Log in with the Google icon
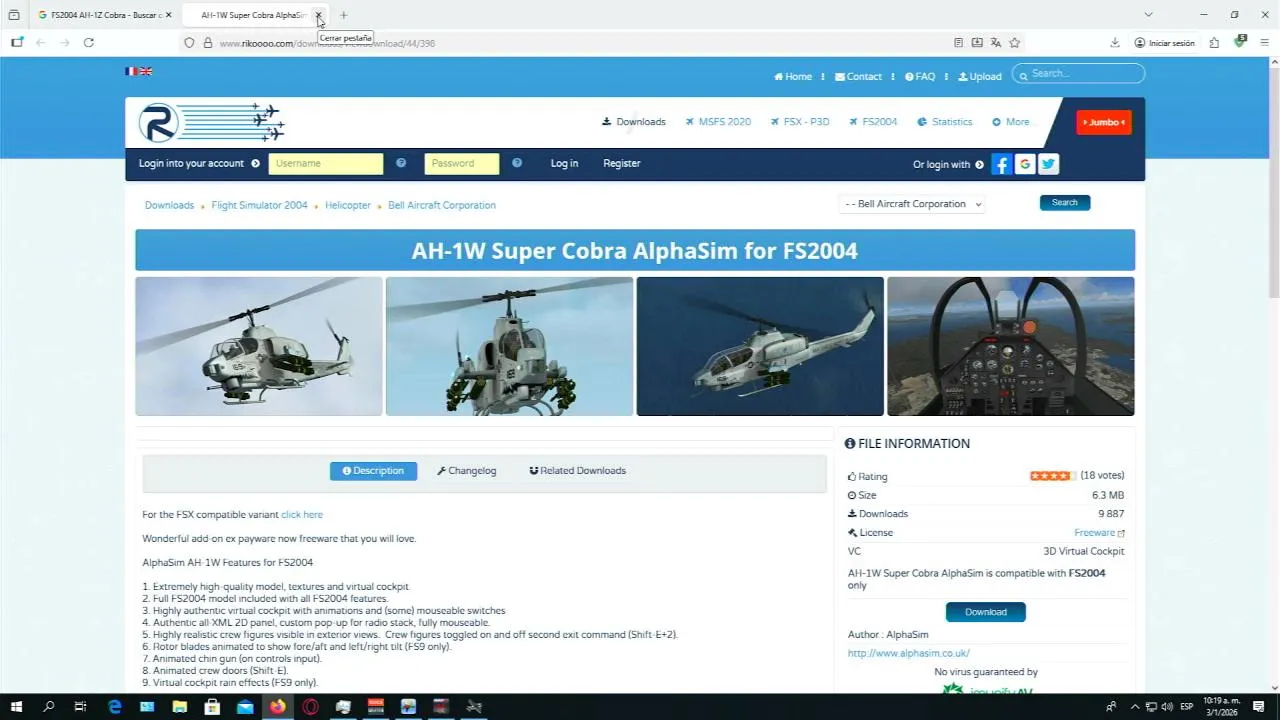The width and height of the screenshot is (1280, 720). (x=1025, y=165)
